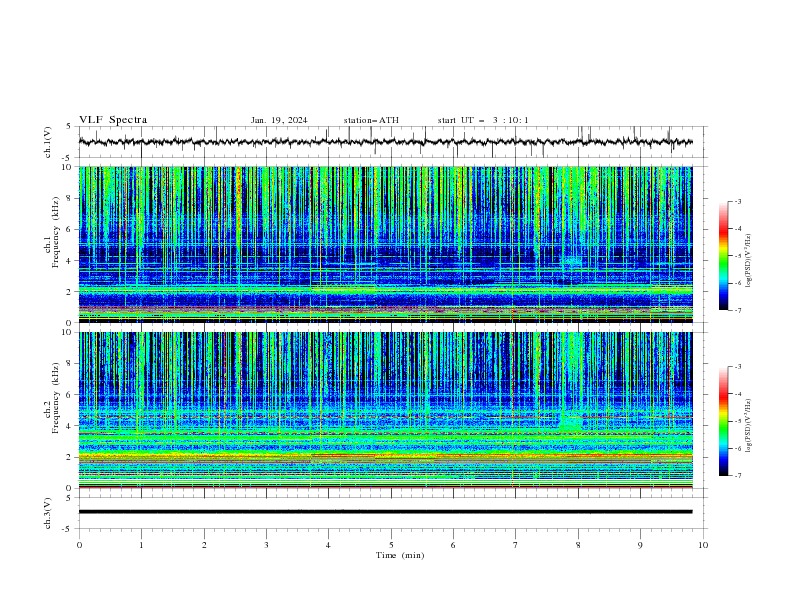Click the "ch.3(V)" axis label
792x612 pixels.
coord(48,513)
